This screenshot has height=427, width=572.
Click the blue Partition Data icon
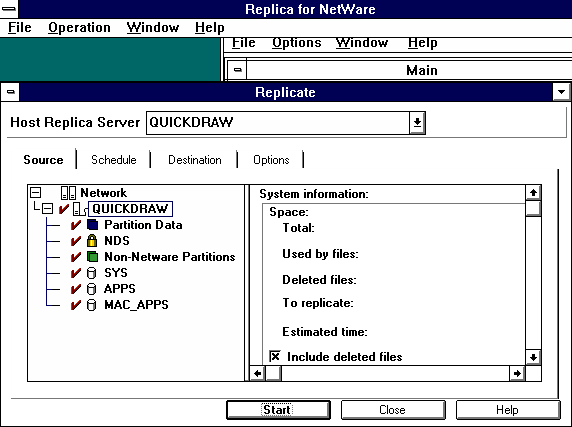point(92,225)
